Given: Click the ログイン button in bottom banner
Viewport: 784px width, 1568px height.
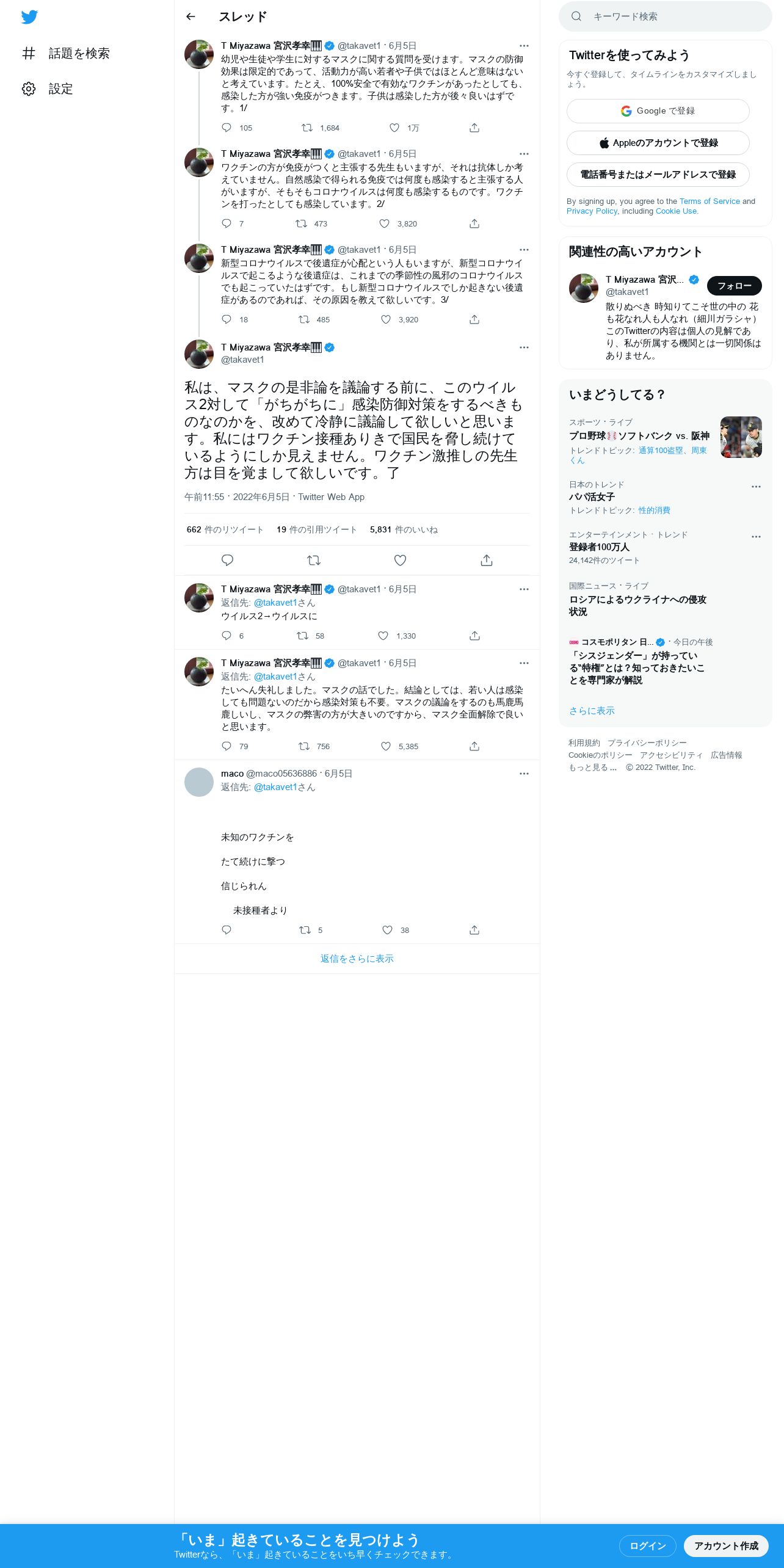Looking at the screenshot, I should coord(648,1545).
